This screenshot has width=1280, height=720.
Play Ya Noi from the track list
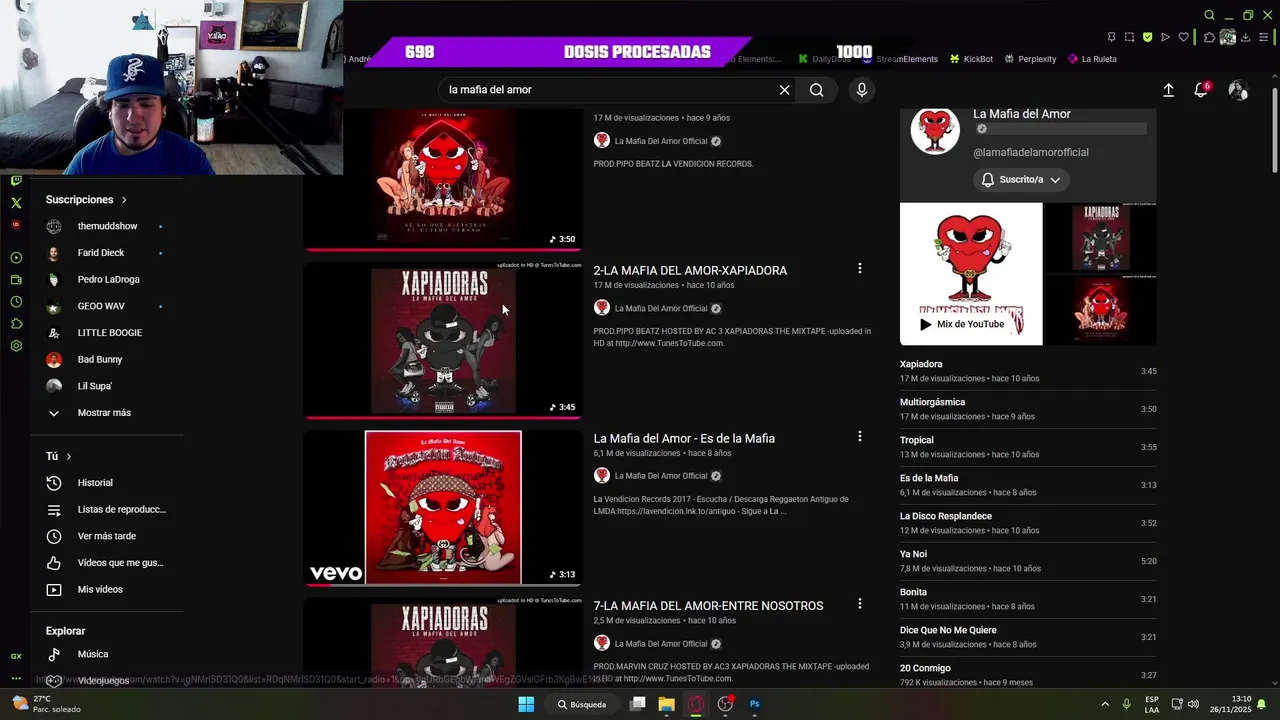(1028, 561)
